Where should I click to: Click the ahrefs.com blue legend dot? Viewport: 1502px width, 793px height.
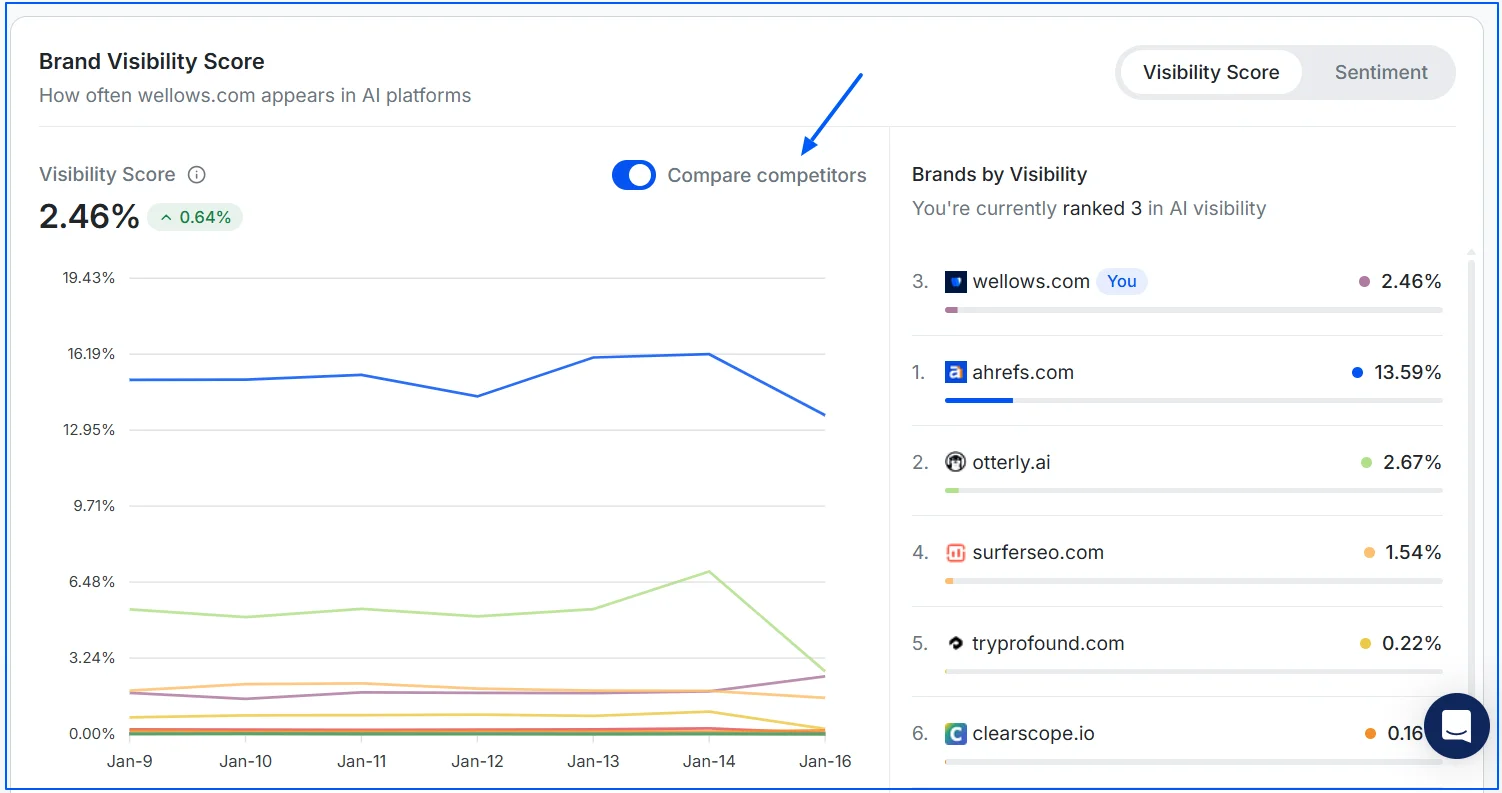[x=1357, y=372]
